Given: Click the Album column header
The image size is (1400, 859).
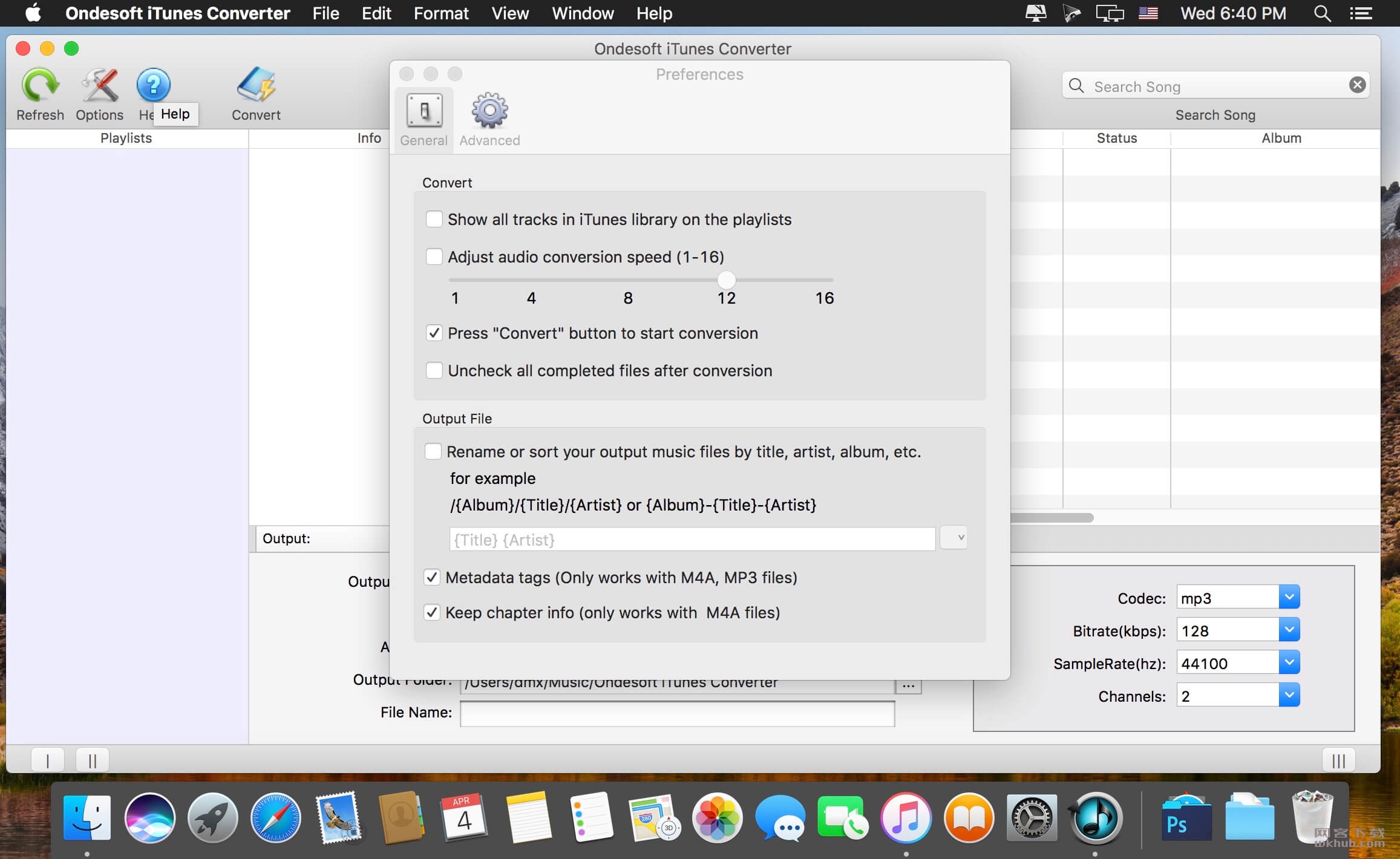Looking at the screenshot, I should click(x=1281, y=138).
